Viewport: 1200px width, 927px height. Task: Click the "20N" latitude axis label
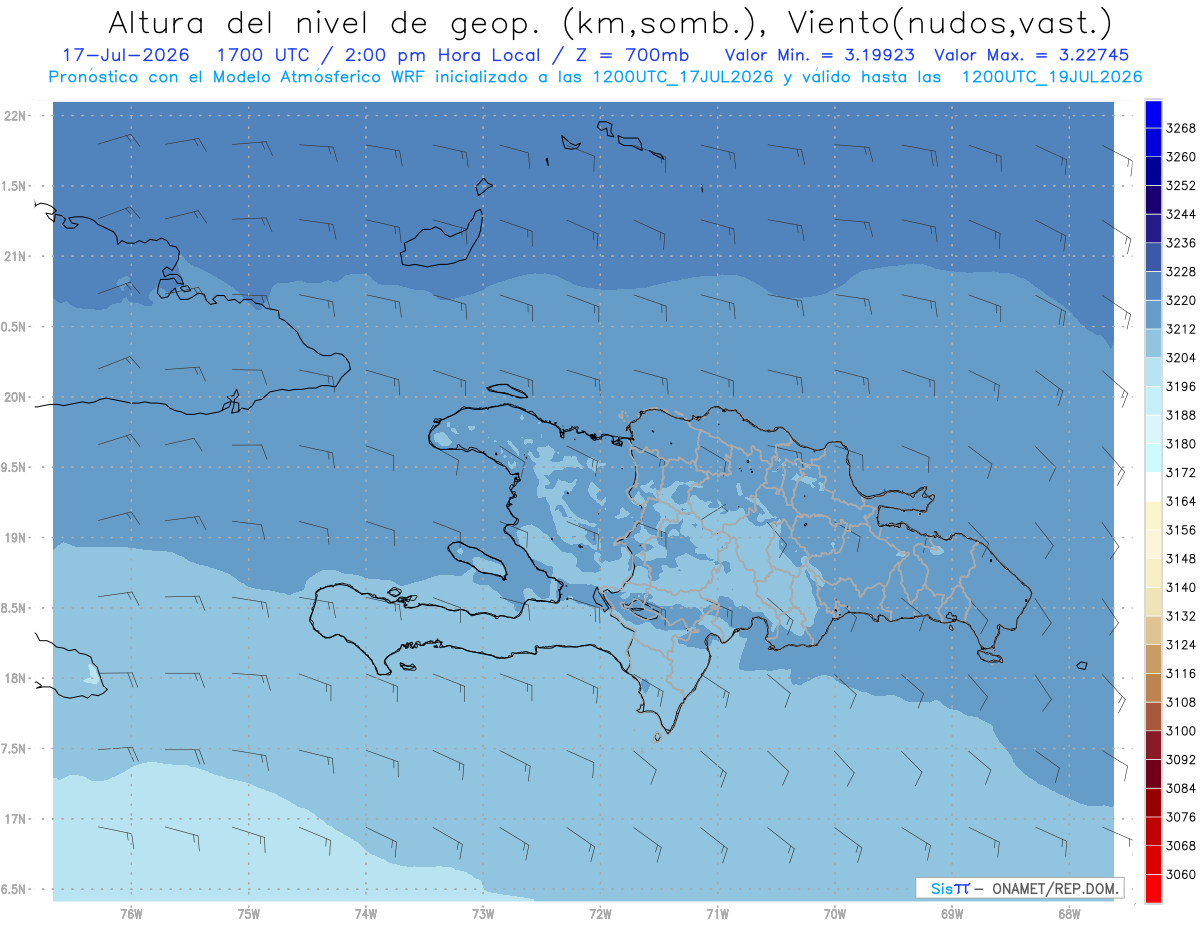coord(17,397)
